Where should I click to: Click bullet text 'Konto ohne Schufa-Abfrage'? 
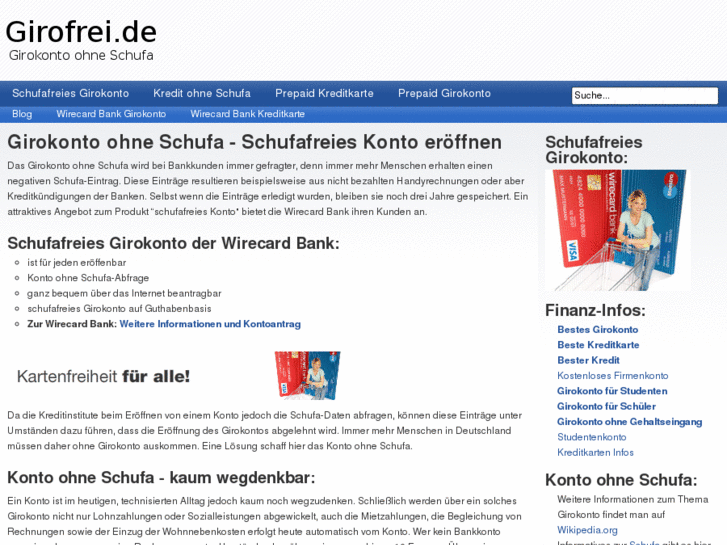88,278
